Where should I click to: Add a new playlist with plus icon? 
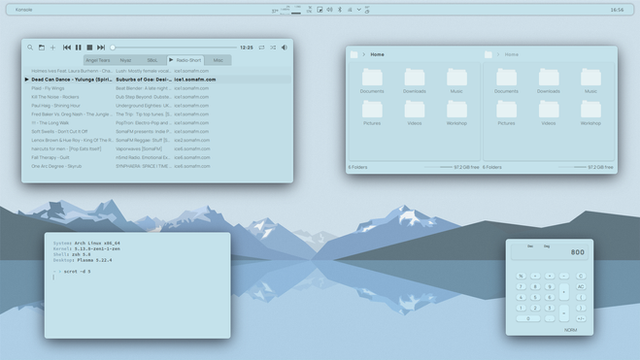[53, 48]
